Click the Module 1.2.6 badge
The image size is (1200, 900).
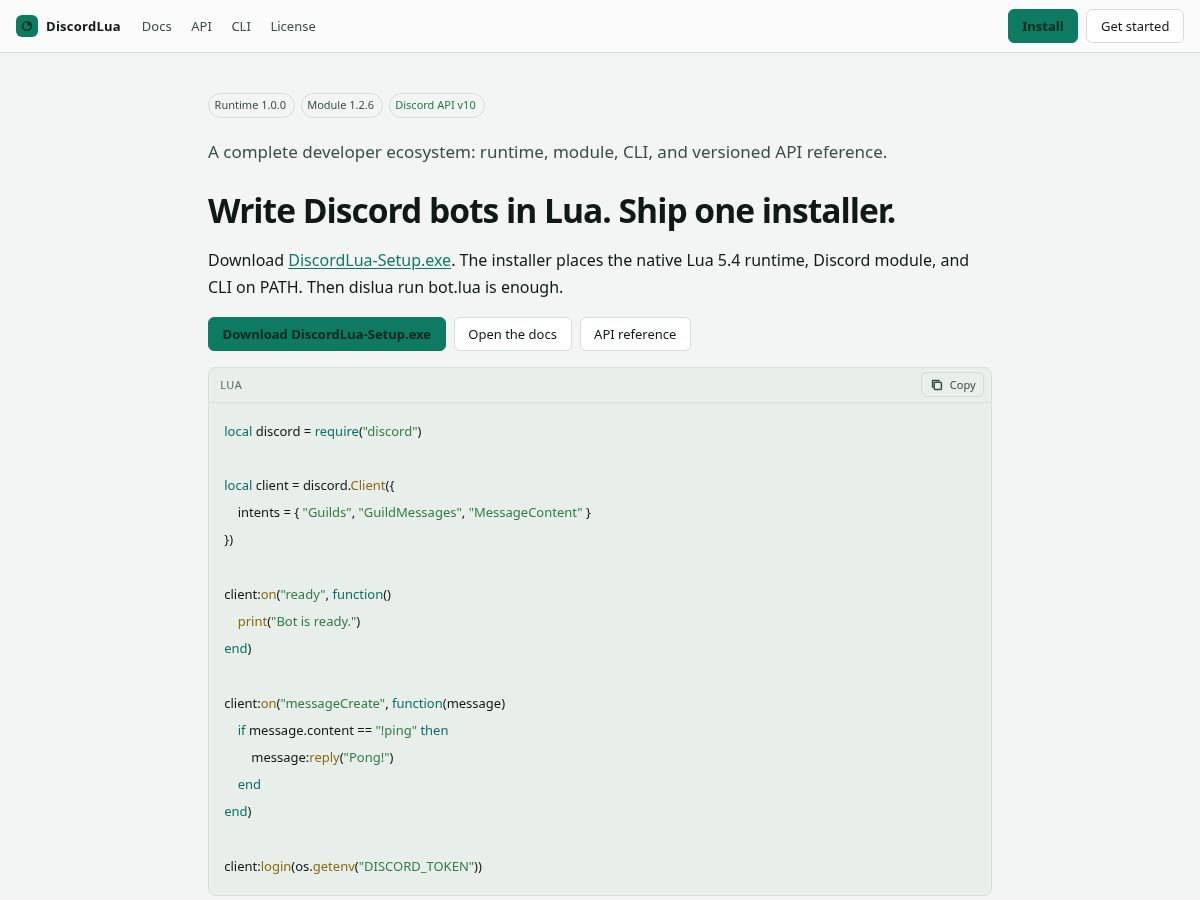pyautogui.click(x=341, y=105)
